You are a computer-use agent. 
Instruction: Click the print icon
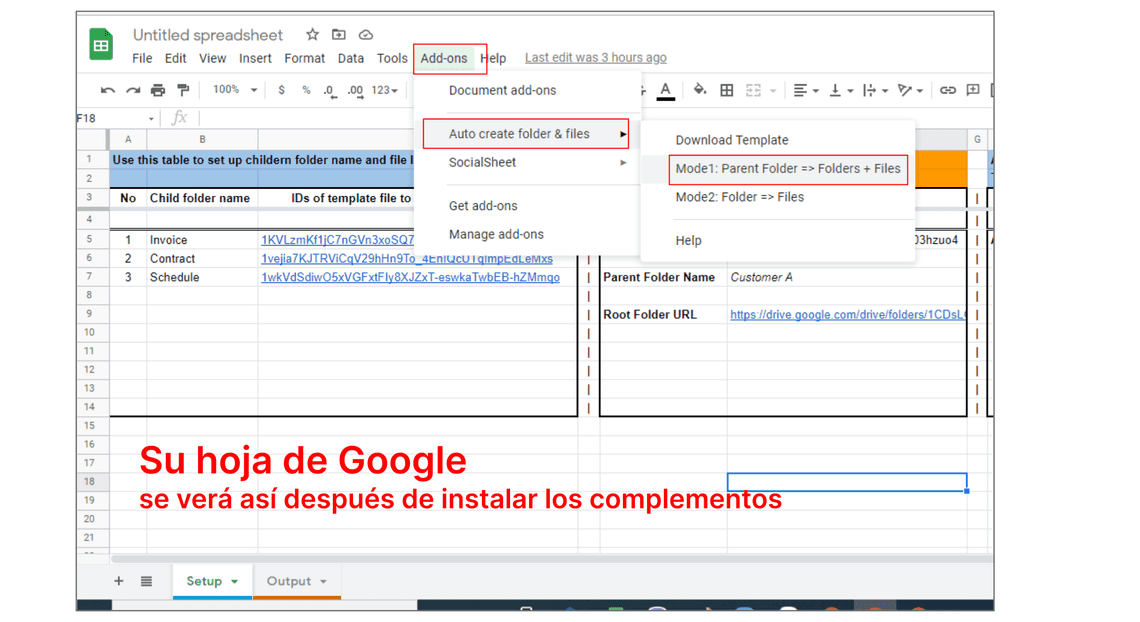click(x=158, y=90)
